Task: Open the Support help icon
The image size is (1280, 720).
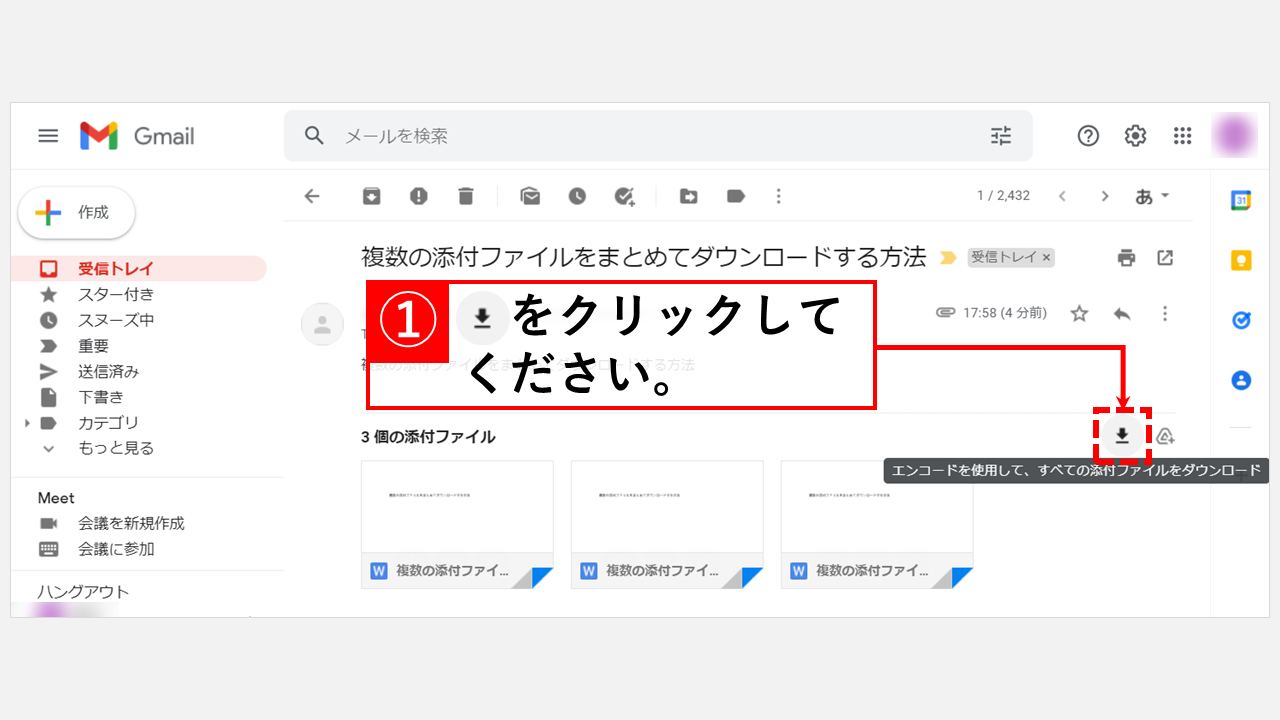Action: point(1088,136)
